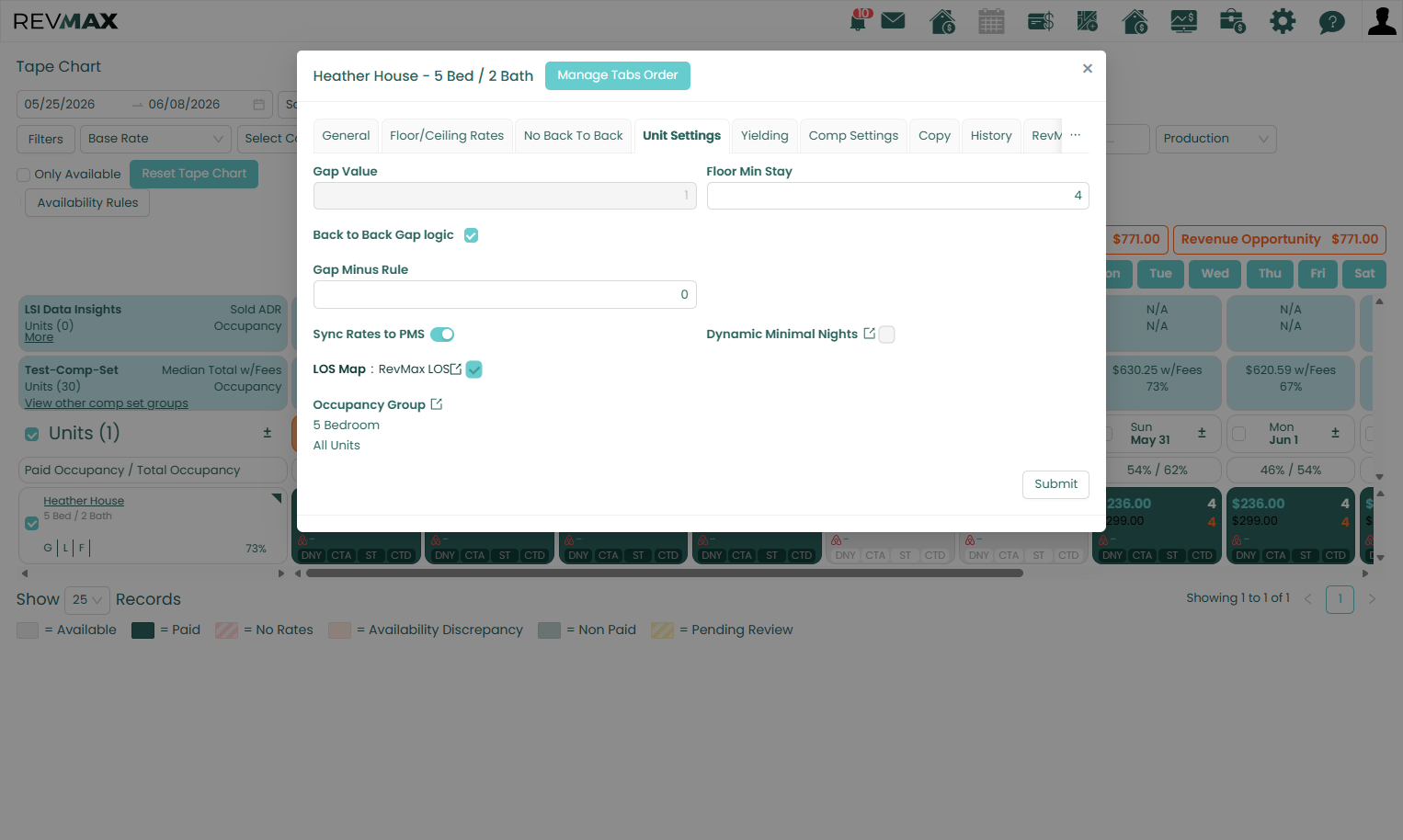Open the briefcase dollar icon
This screenshot has width=1403, height=840.
pos(1232,20)
